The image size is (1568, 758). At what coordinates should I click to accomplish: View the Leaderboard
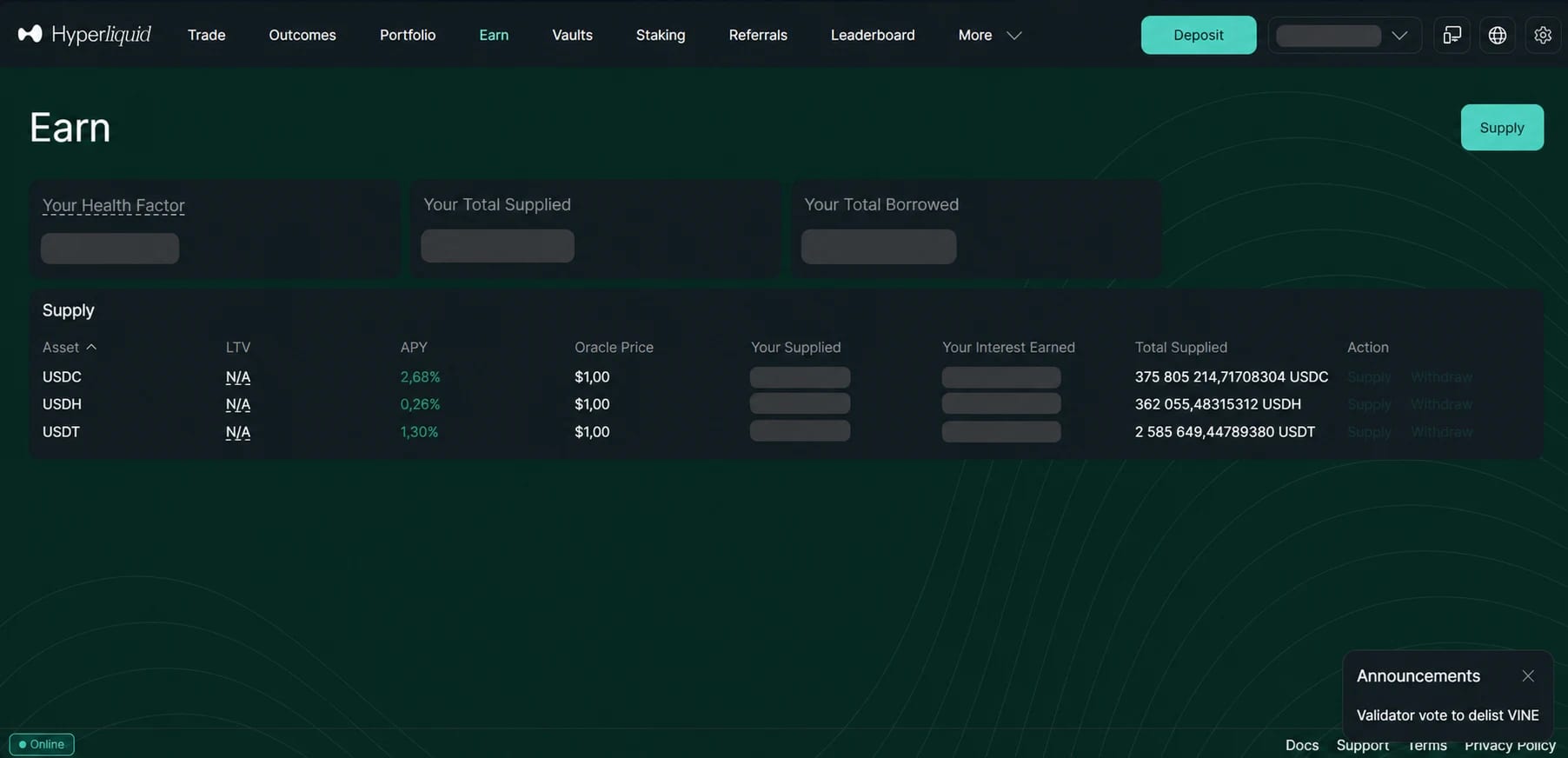pyautogui.click(x=873, y=35)
